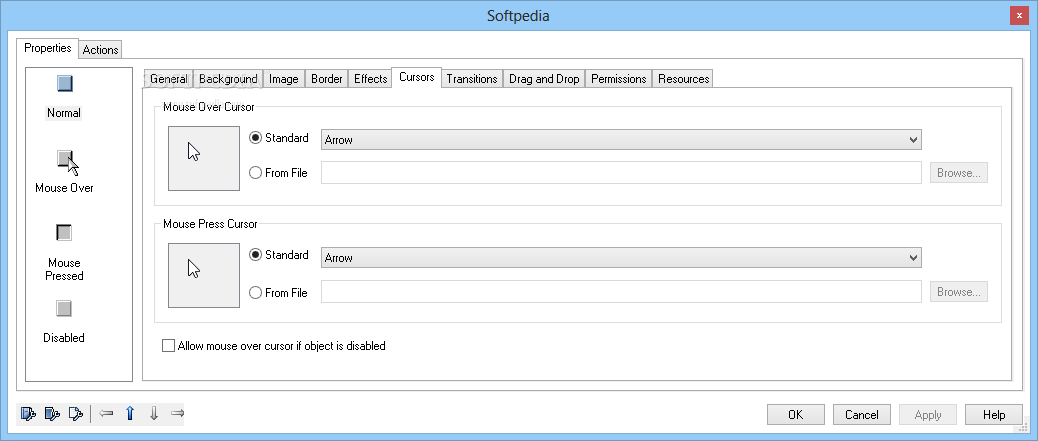
Task: Open the Border tab
Action: click(x=327, y=79)
